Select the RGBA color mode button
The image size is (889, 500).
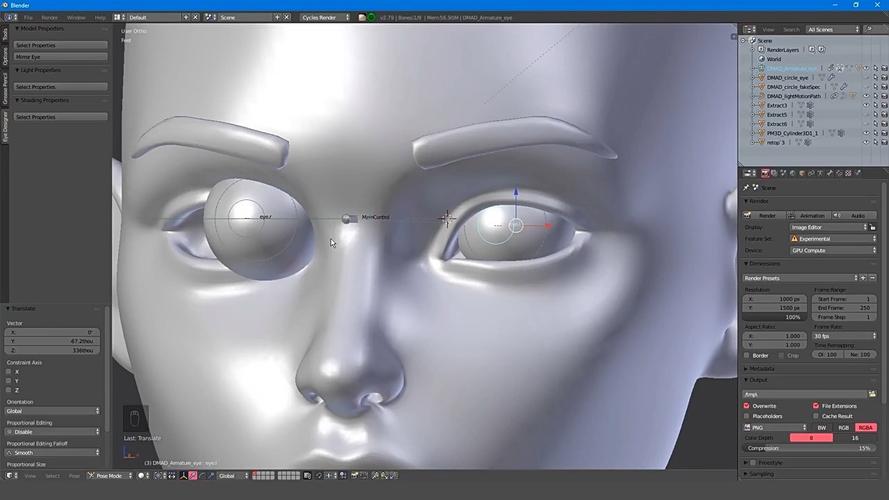click(865, 427)
